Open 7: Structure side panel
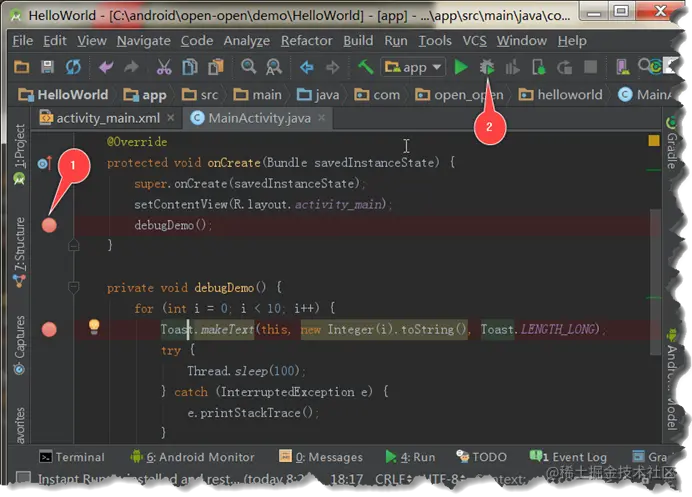 [19, 252]
